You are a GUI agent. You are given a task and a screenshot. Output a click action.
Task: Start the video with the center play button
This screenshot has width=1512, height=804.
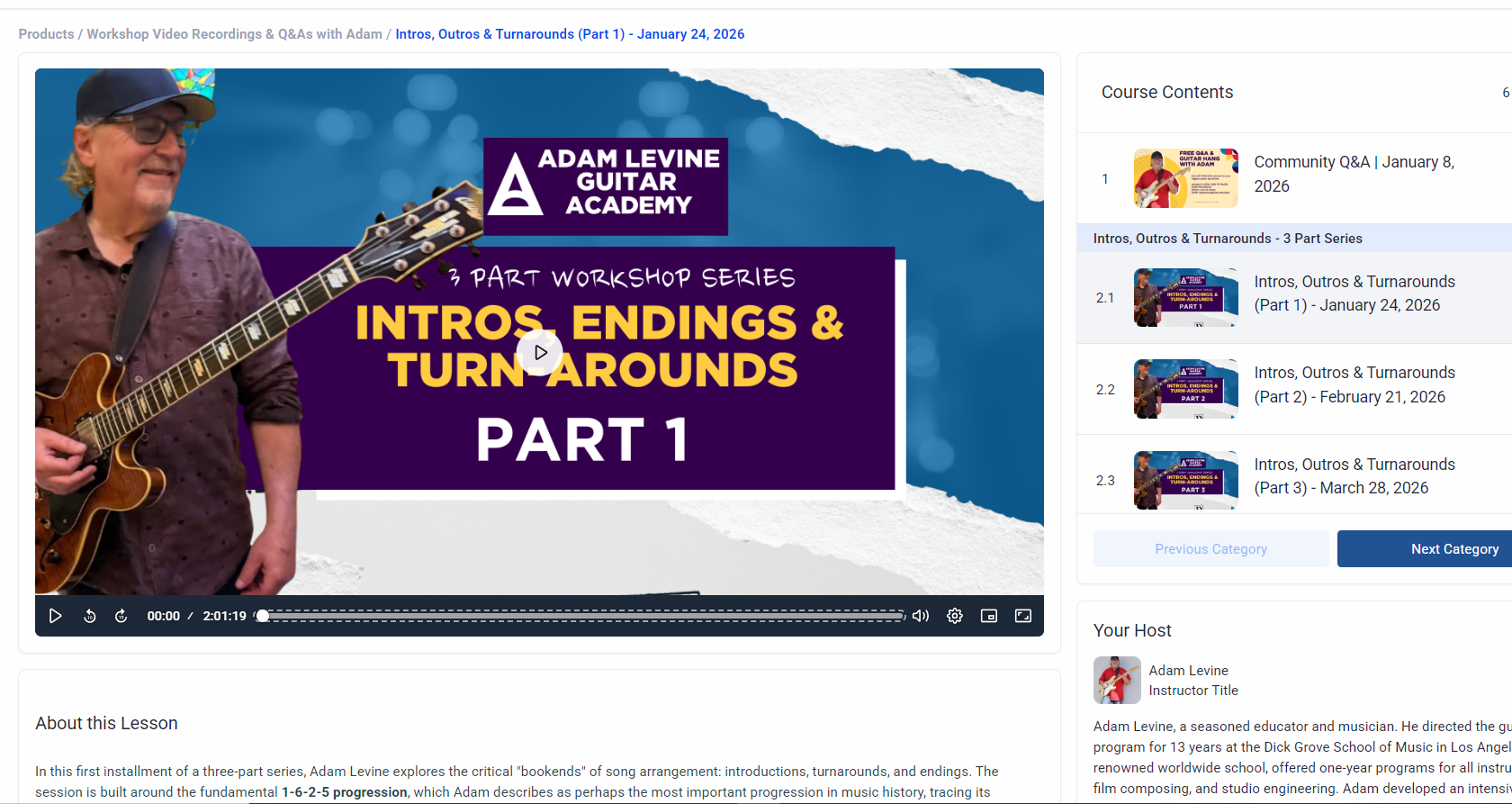tap(540, 352)
